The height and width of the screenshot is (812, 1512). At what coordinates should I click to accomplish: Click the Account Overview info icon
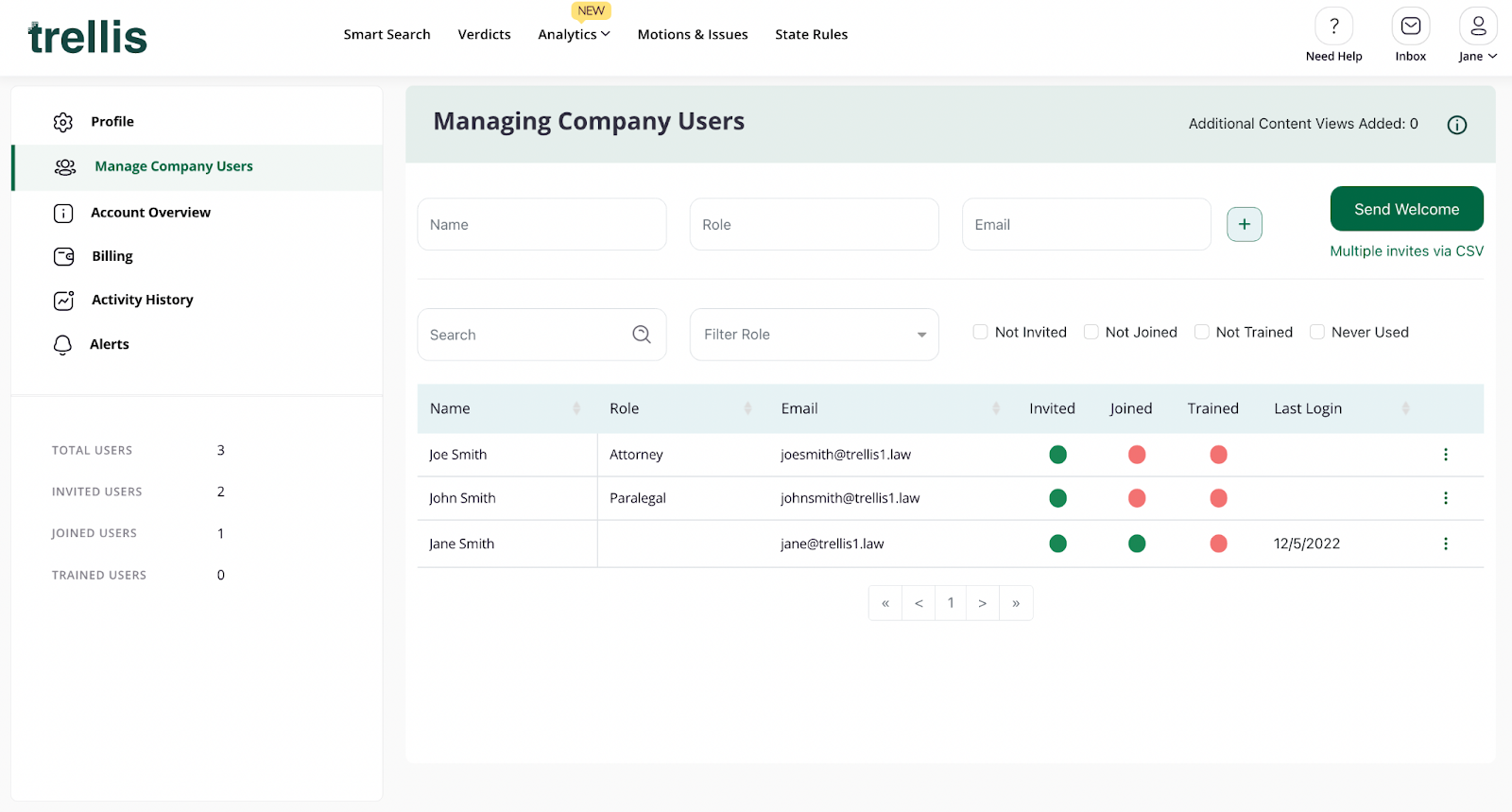pos(63,214)
